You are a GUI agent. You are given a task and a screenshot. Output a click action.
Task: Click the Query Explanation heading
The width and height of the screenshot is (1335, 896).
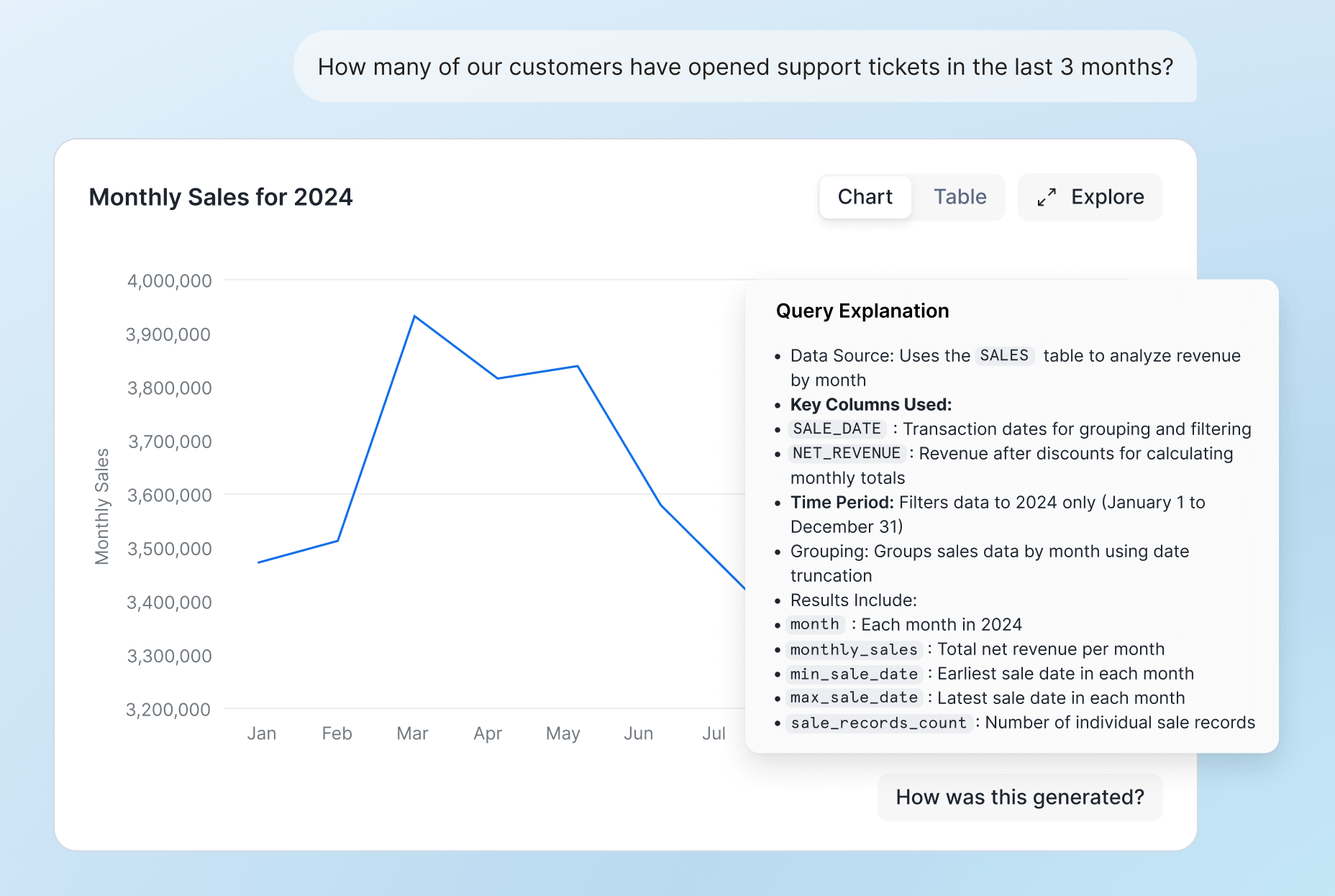click(862, 311)
